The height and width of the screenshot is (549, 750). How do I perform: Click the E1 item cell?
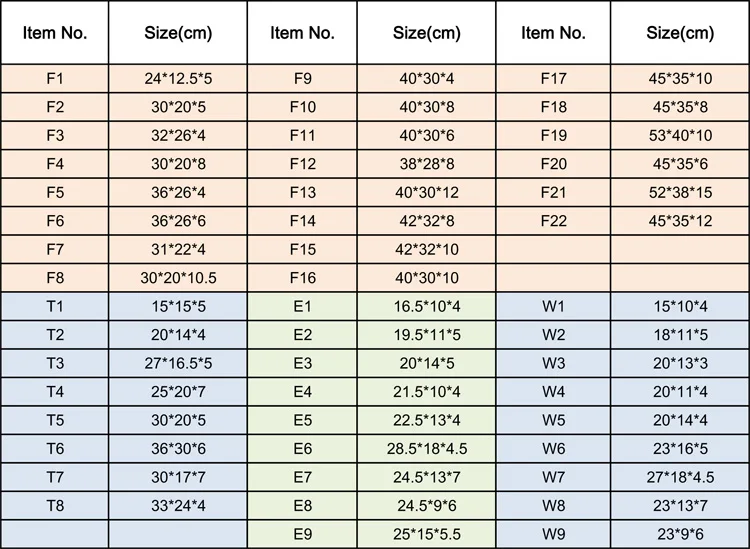click(303, 306)
